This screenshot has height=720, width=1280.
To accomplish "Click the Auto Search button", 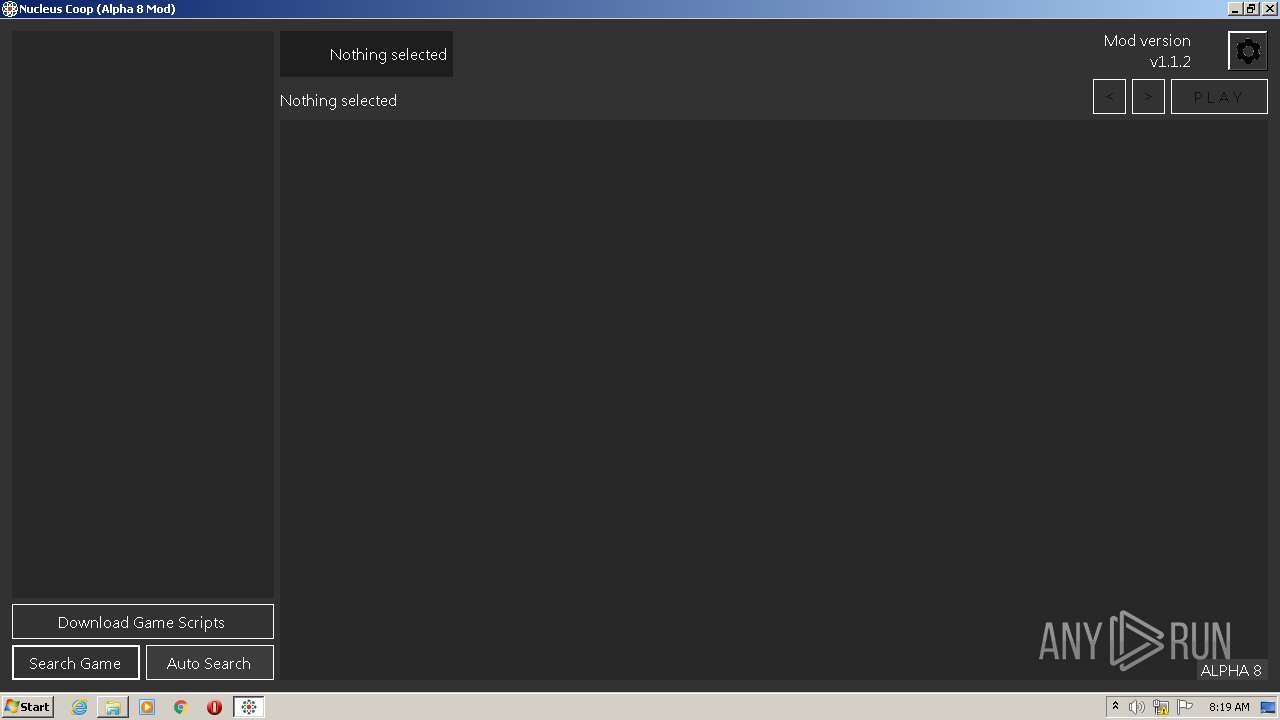I will (x=209, y=662).
